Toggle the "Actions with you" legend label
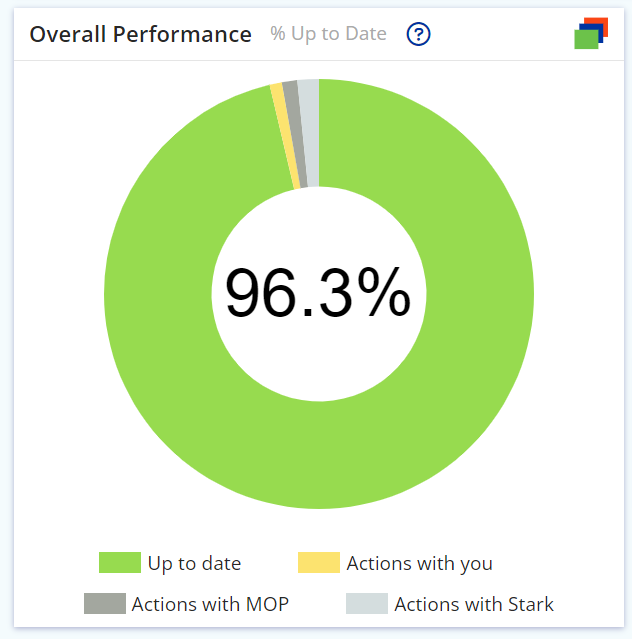 point(419,564)
